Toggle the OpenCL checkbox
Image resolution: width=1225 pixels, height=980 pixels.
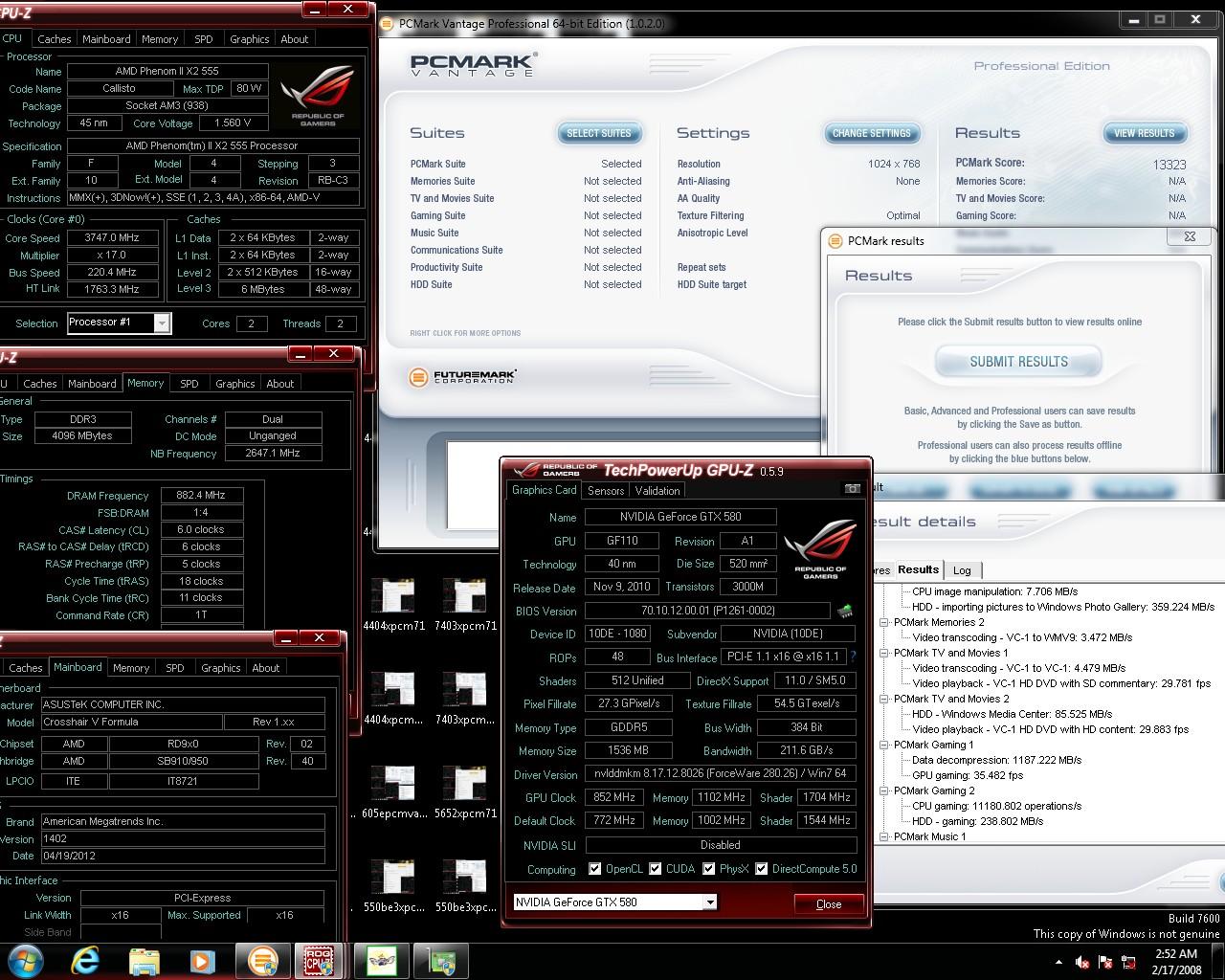[595, 869]
